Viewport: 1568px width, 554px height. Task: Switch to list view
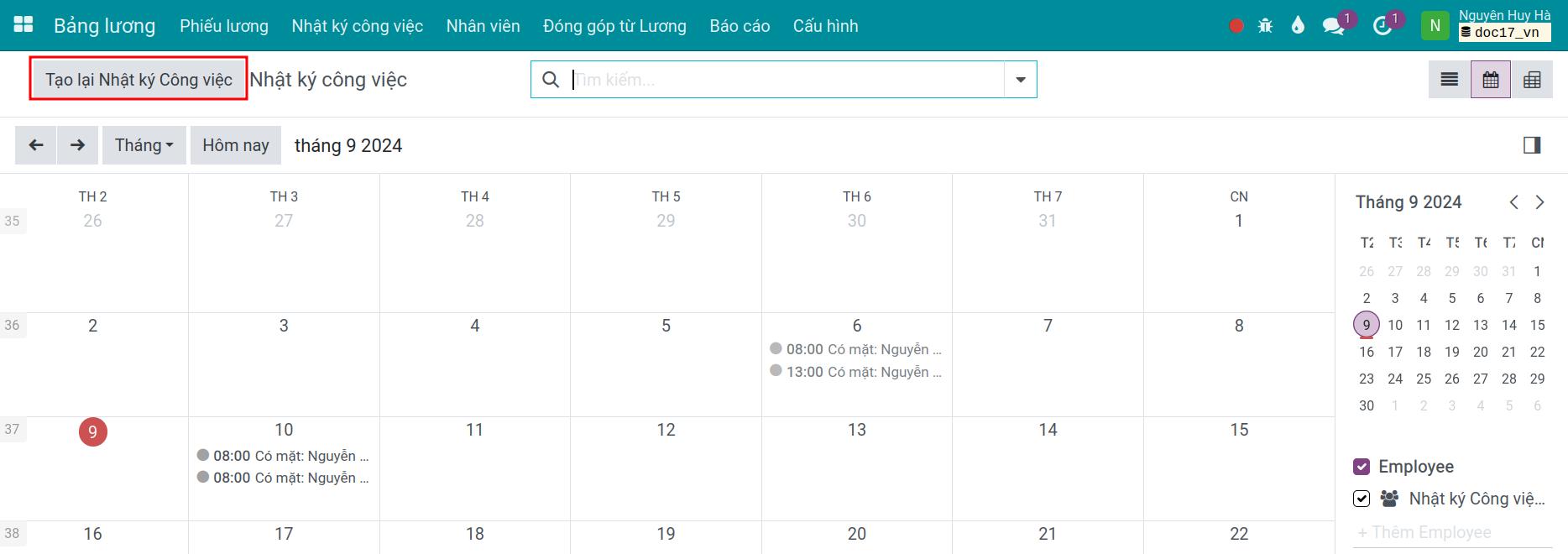[x=1450, y=80]
